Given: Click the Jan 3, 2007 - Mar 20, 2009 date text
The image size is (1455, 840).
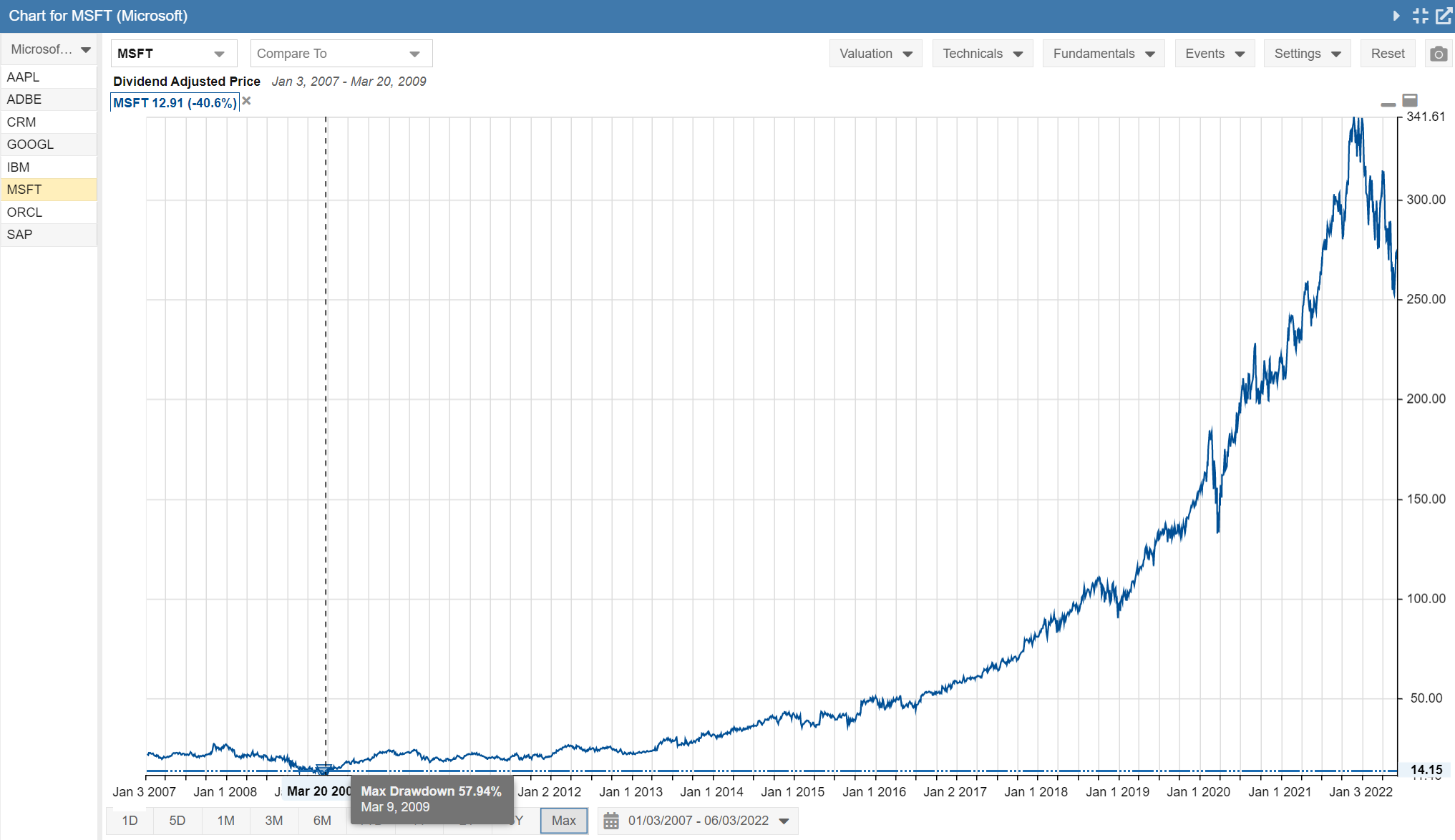Looking at the screenshot, I should coord(349,82).
